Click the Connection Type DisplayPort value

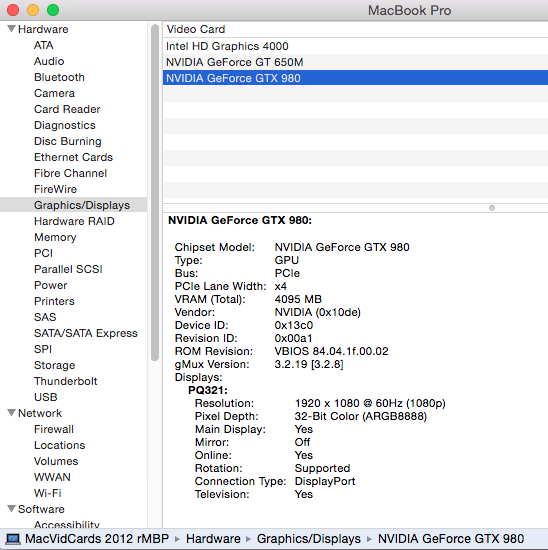click(x=325, y=481)
